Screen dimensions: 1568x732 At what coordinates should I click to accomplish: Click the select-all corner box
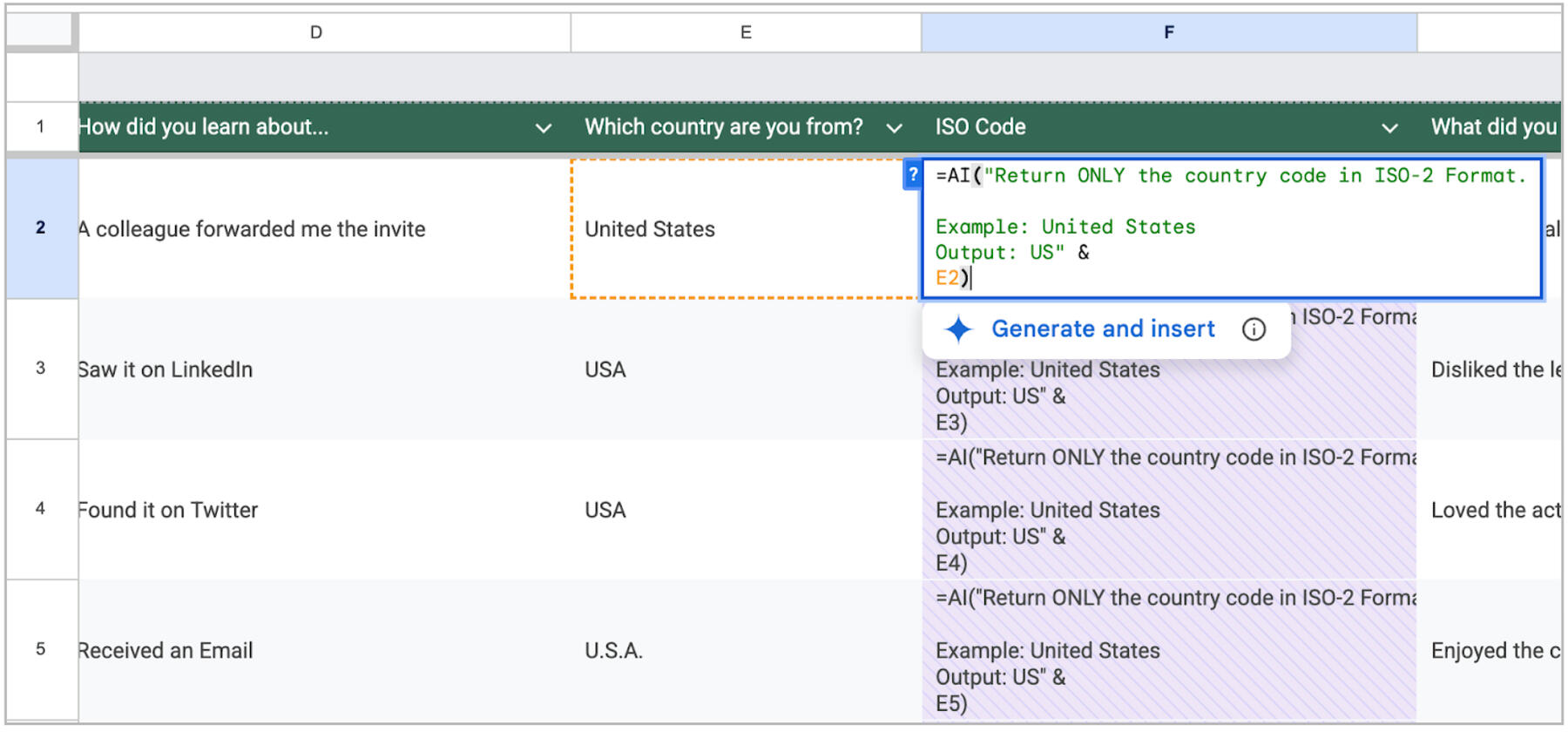pos(40,30)
